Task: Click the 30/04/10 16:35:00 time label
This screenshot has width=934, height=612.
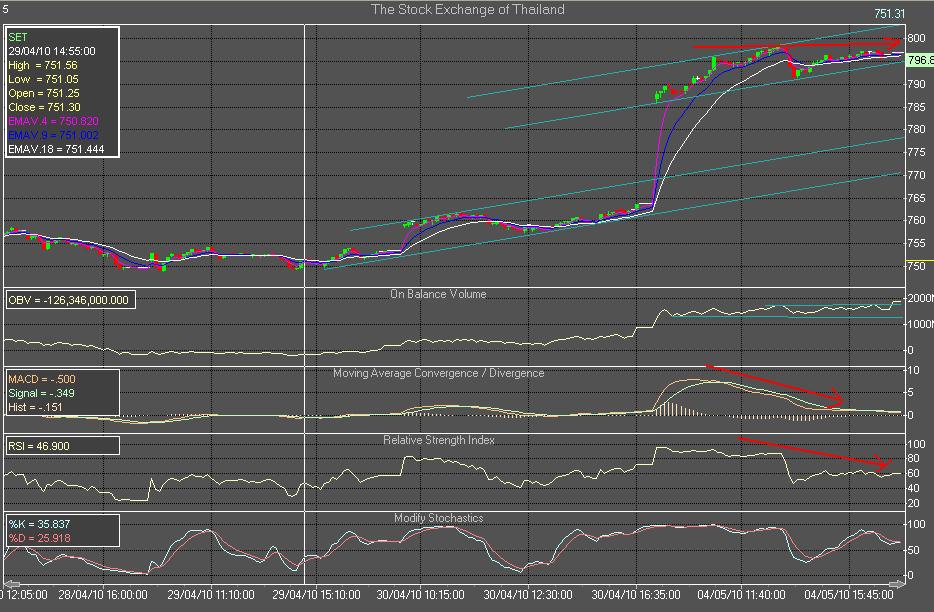Action: pyautogui.click(x=636, y=595)
